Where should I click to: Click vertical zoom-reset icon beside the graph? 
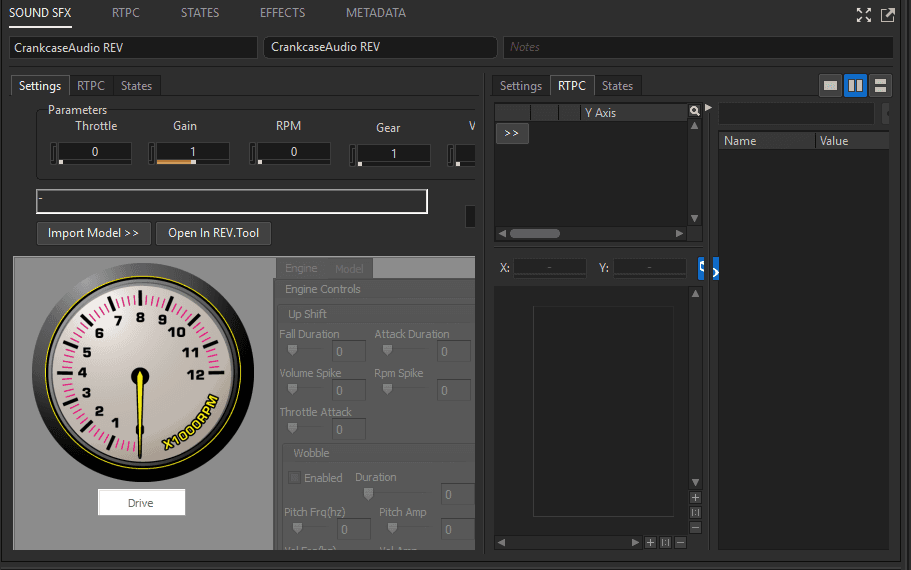point(696,512)
